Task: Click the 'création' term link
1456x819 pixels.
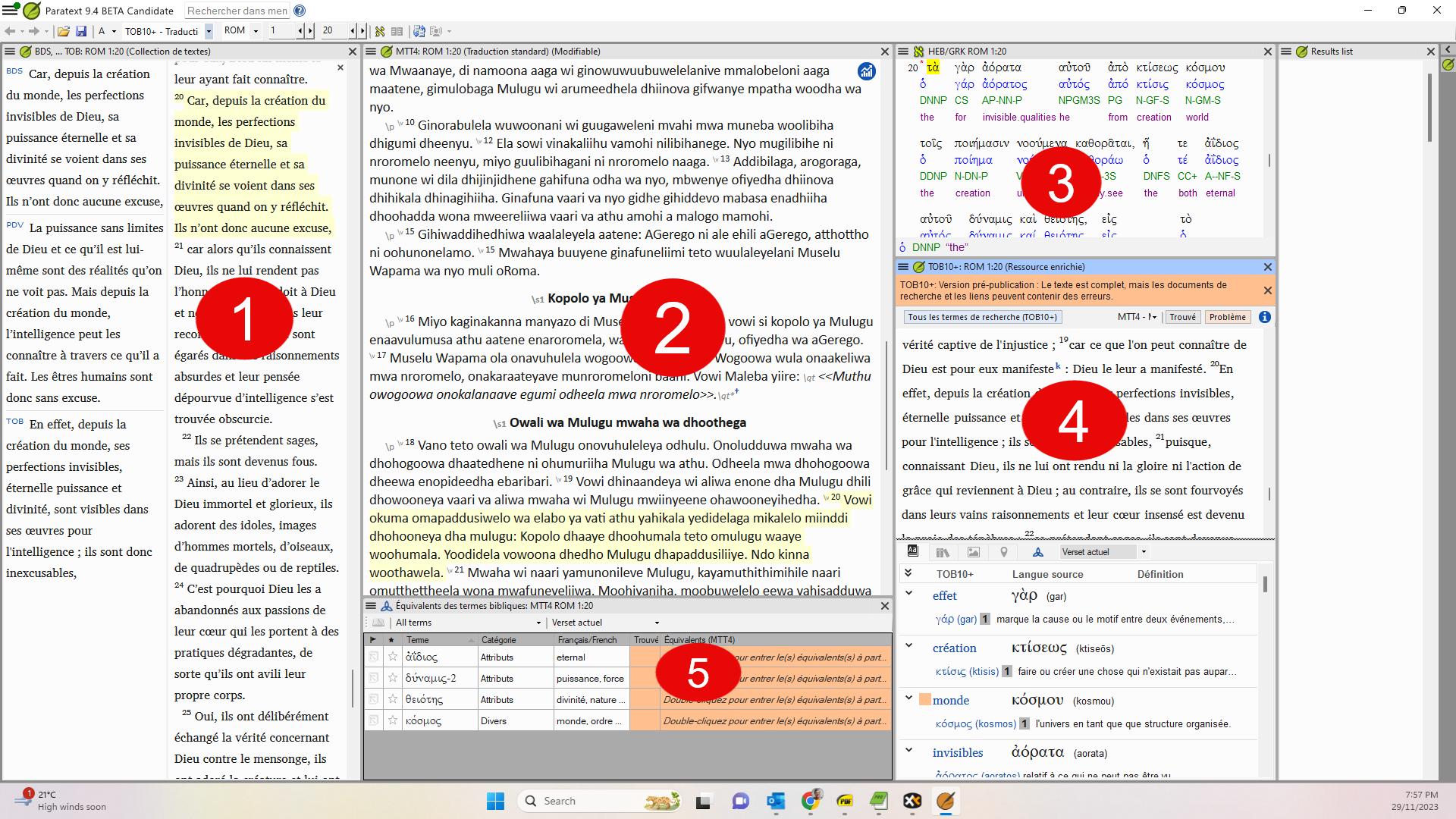Action: tap(954, 648)
